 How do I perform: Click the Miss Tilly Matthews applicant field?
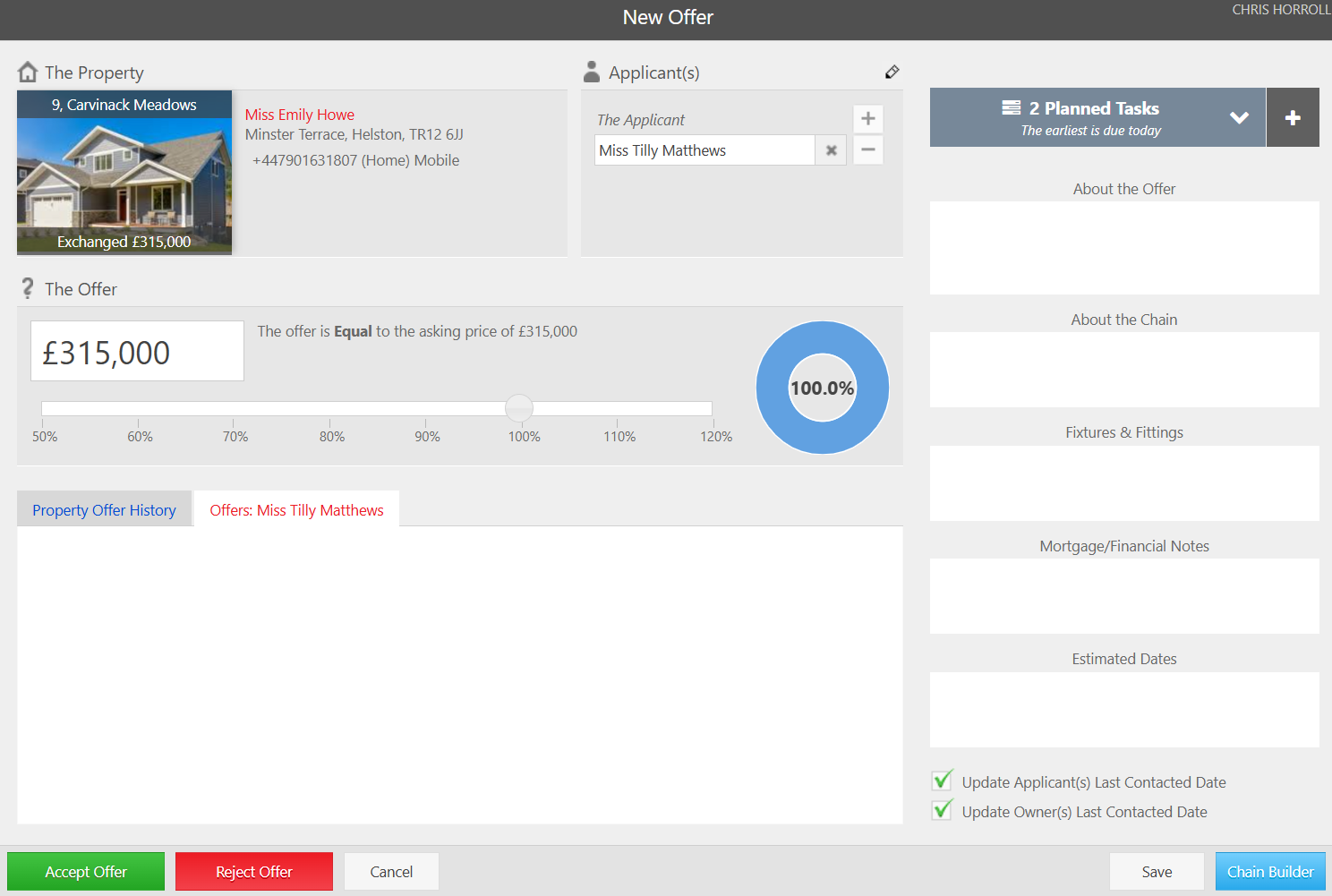click(x=704, y=150)
